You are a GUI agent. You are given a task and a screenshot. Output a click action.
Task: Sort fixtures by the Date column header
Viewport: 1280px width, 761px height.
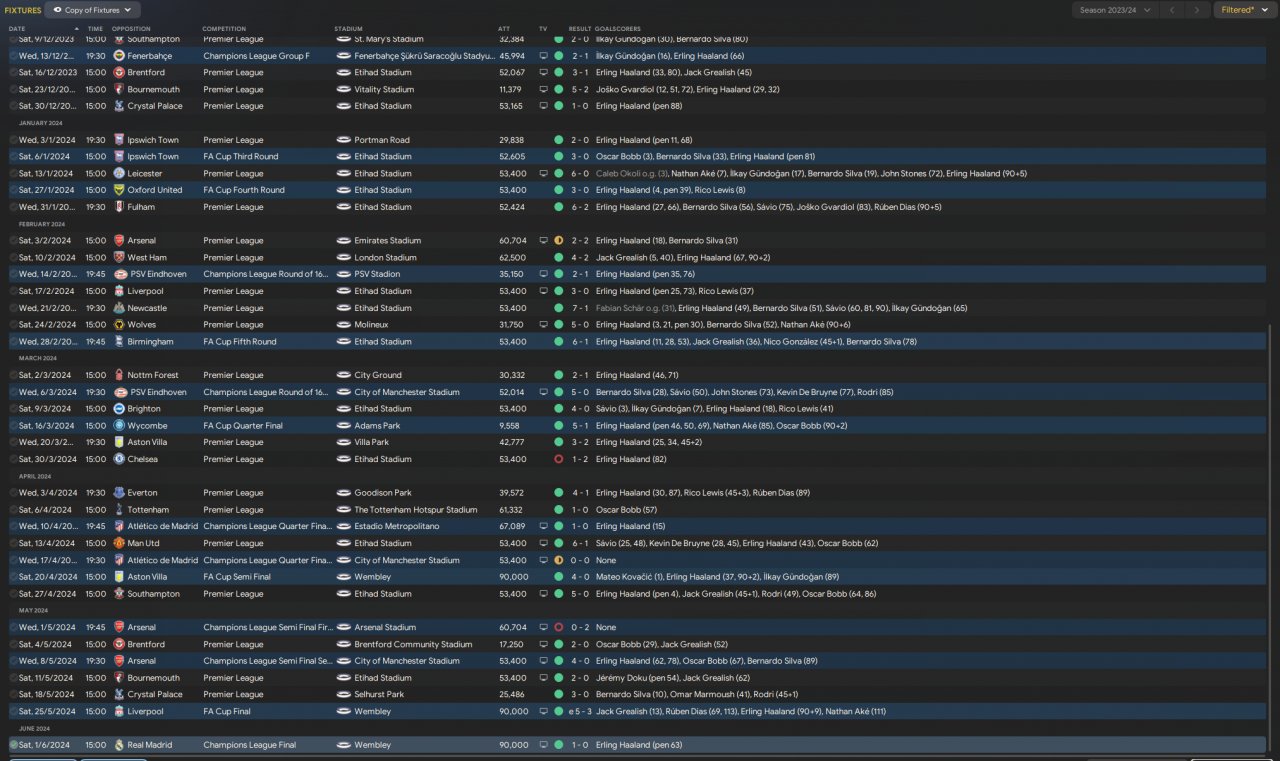click(17, 29)
